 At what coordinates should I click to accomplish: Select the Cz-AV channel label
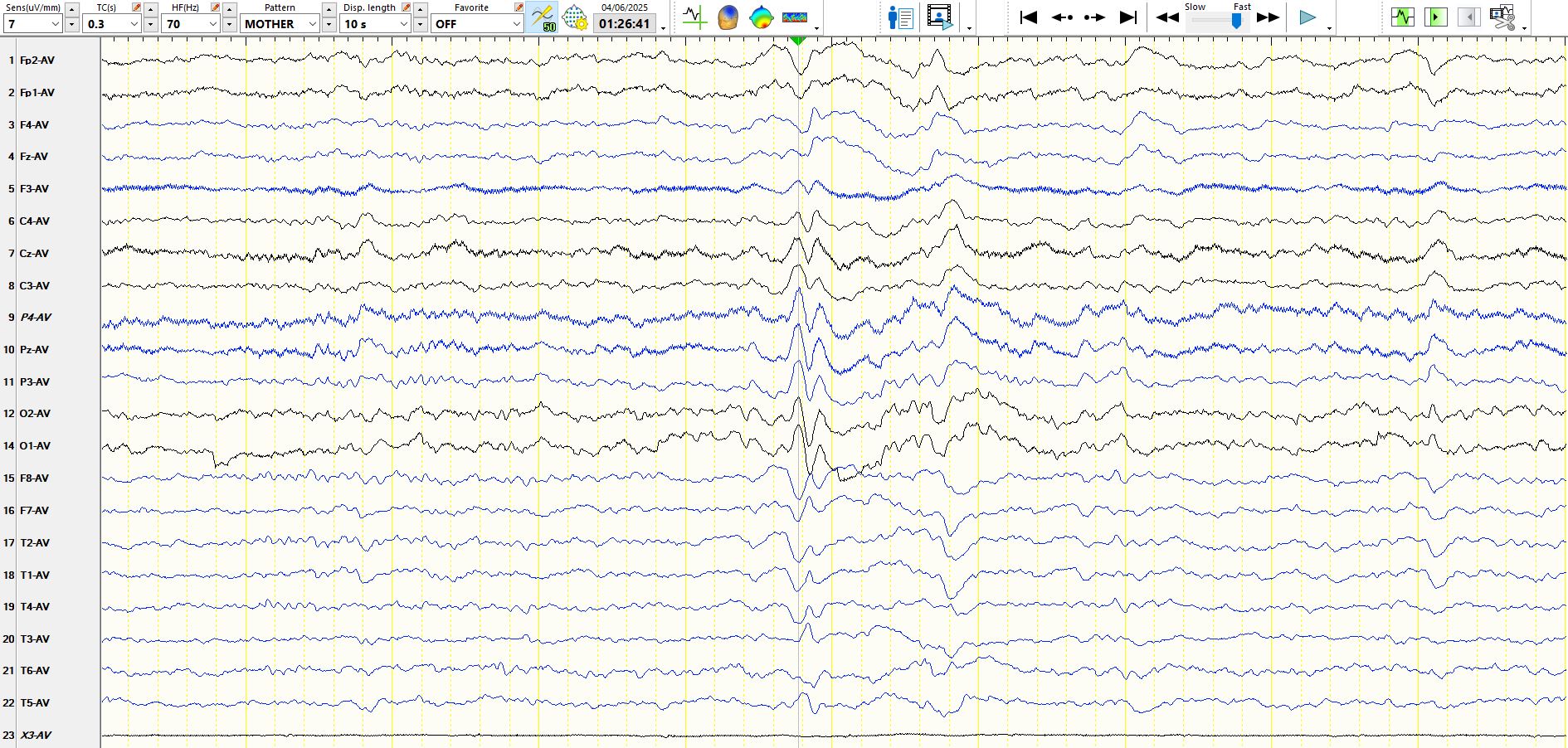pos(34,254)
